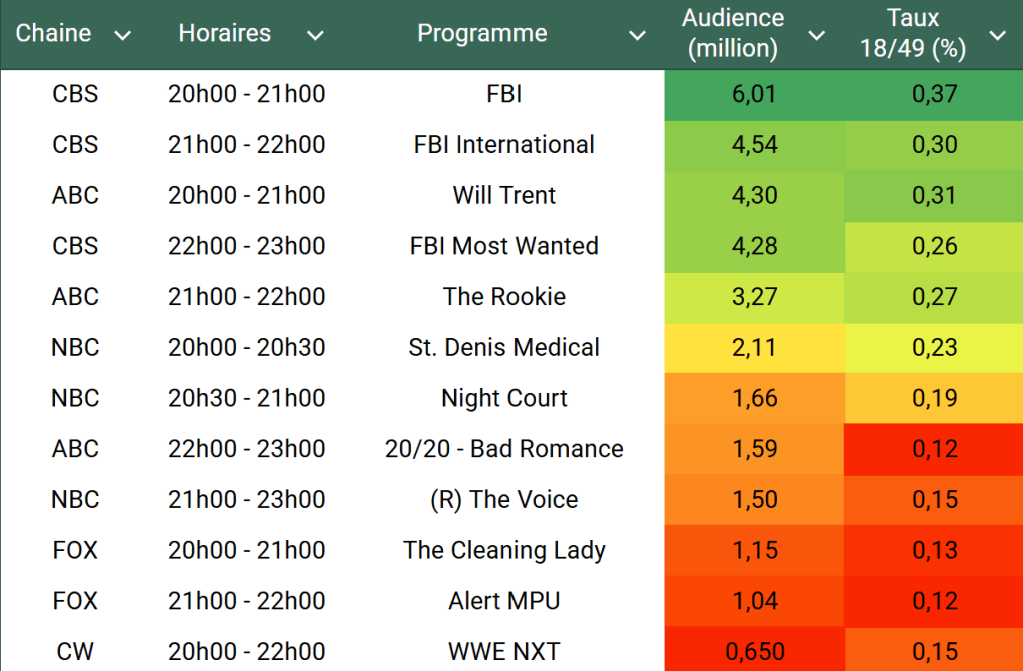Click the Audience (million) column dropdown arrow
Screen dimensions: 1023x671
click(817, 36)
